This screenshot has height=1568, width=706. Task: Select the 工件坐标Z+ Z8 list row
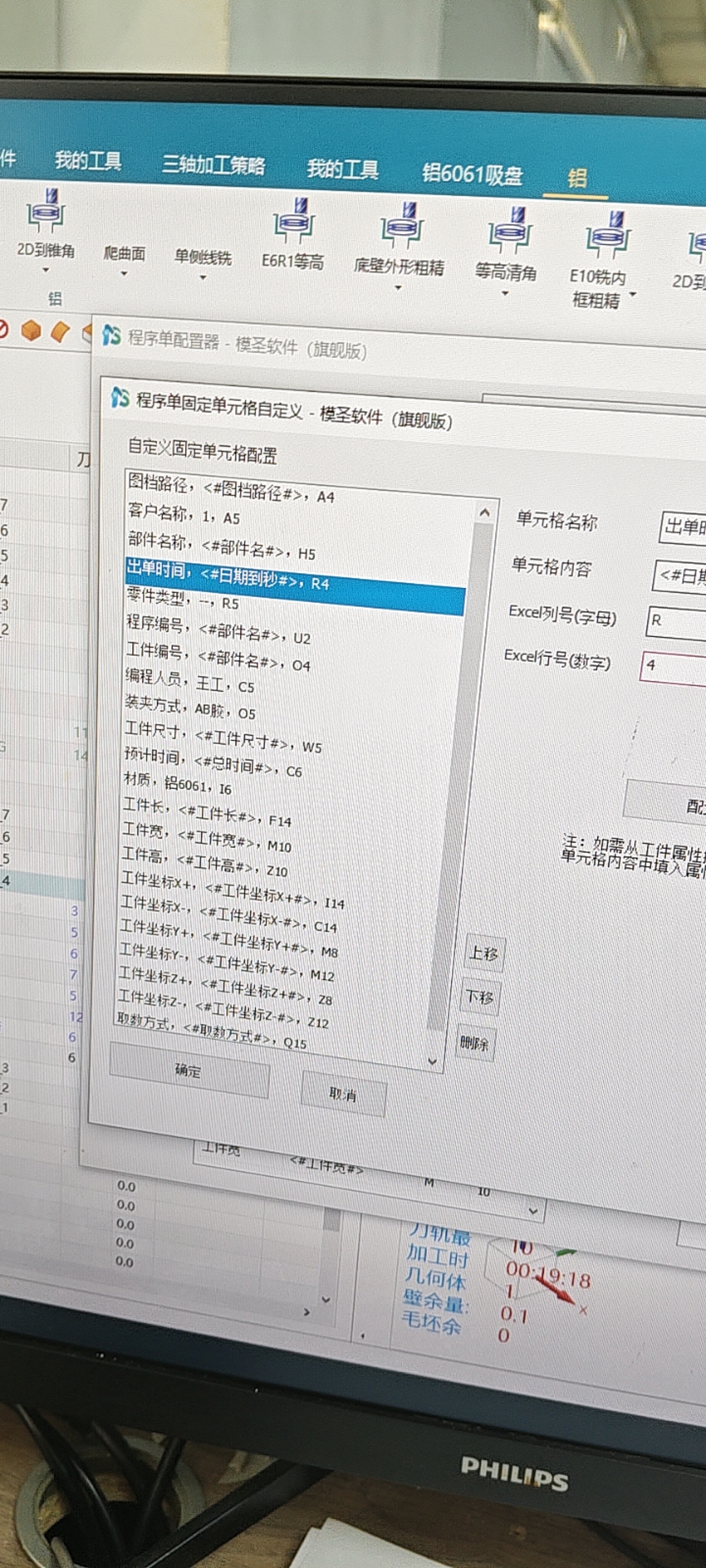click(225, 986)
